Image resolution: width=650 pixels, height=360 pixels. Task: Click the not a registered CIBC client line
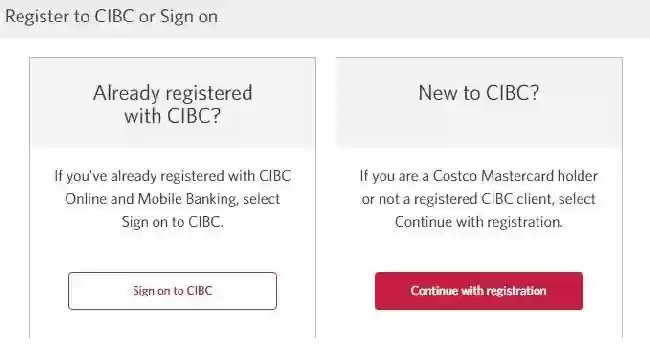479,199
